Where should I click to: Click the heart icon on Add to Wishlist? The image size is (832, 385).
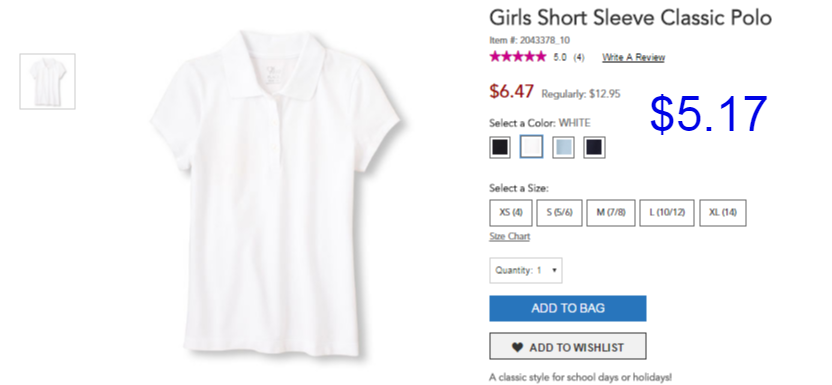coord(517,347)
